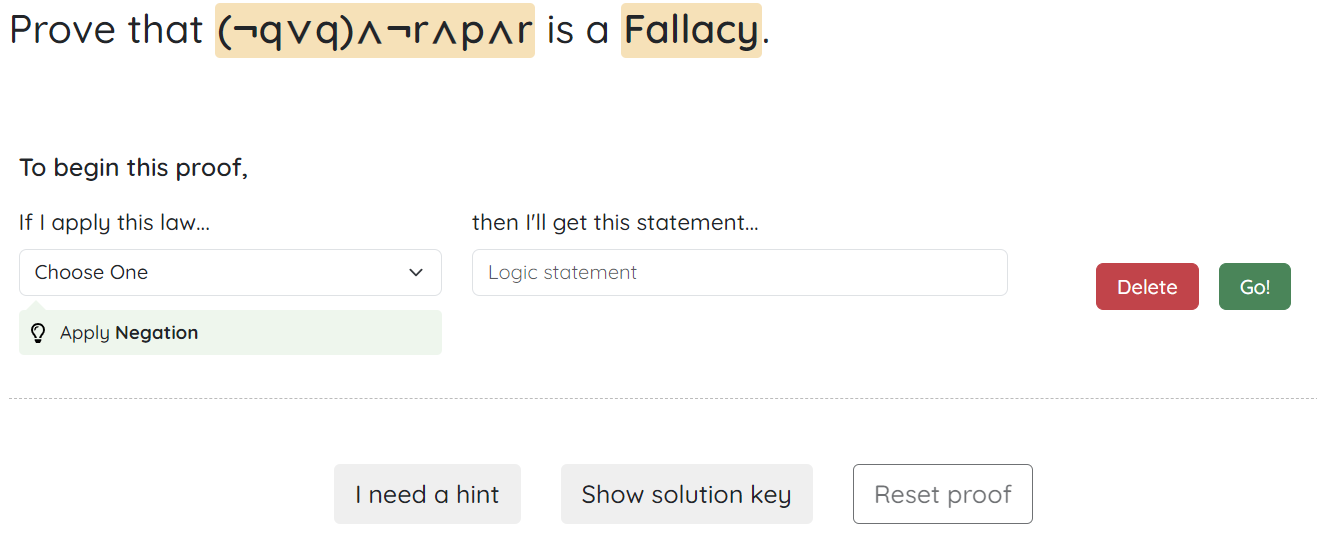
Task: Click the highlighted (¬q∨q)∧¬r∧p∧r statement
Action: [375, 30]
